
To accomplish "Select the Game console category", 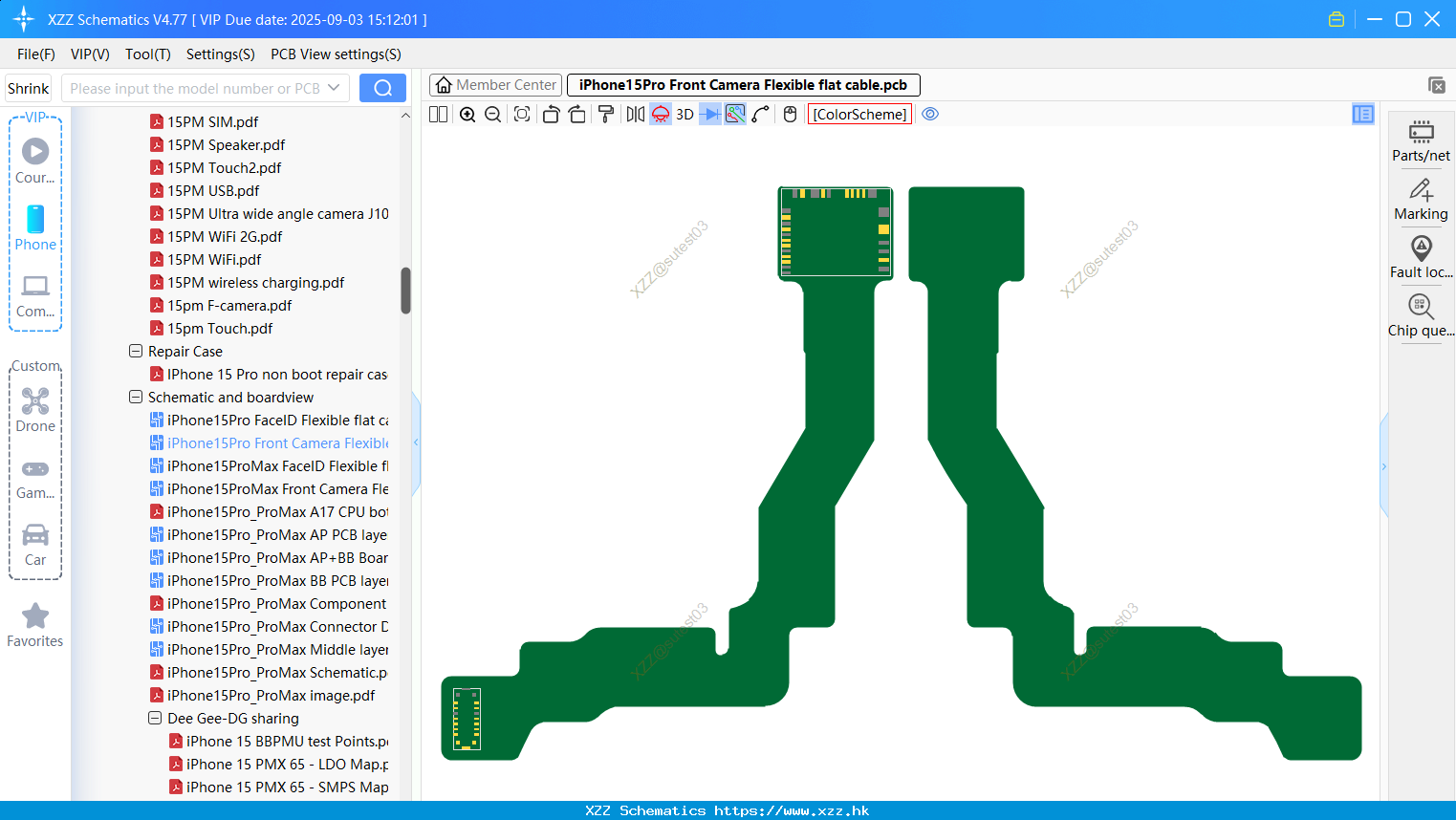I will (x=35, y=479).
